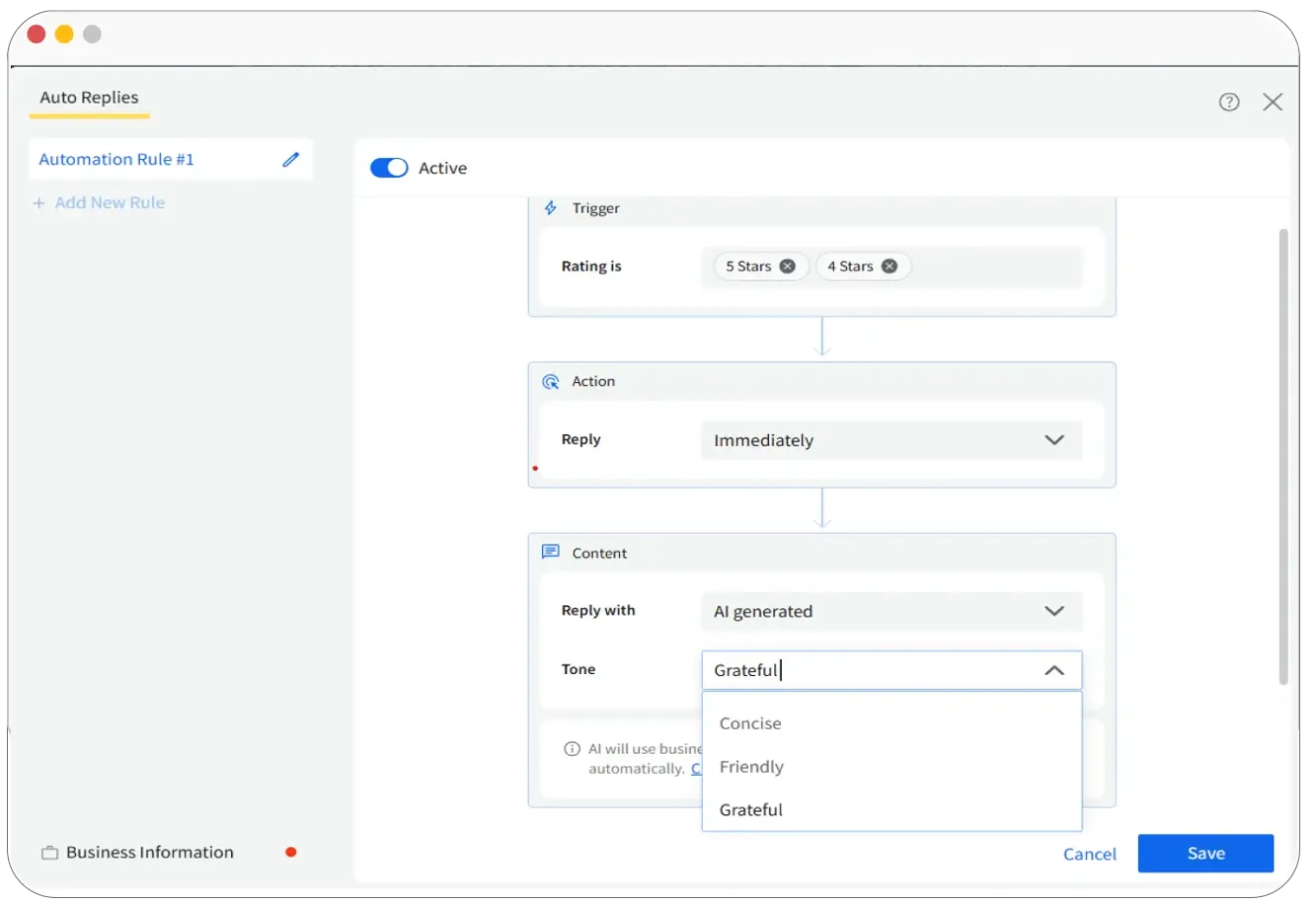Remove the 5 Stars rating chip
1316x904 pixels.
(787, 266)
